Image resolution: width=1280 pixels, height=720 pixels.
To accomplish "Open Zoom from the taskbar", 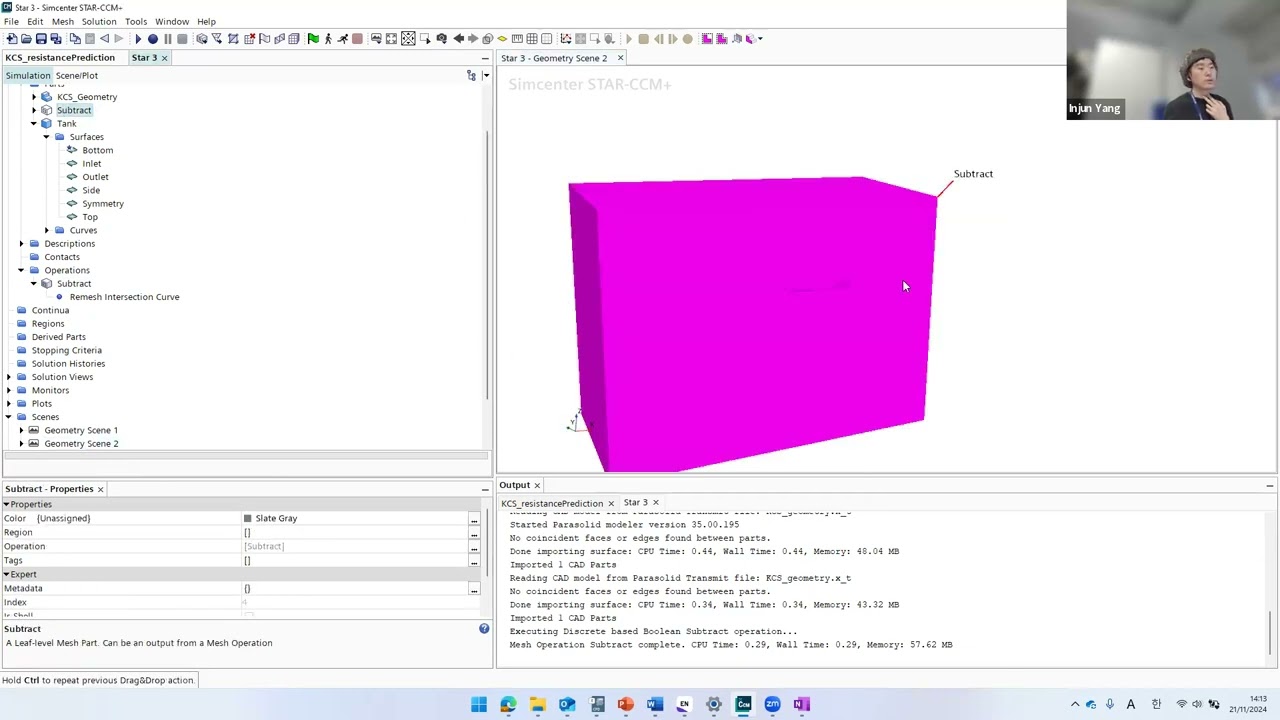I will tap(772, 704).
